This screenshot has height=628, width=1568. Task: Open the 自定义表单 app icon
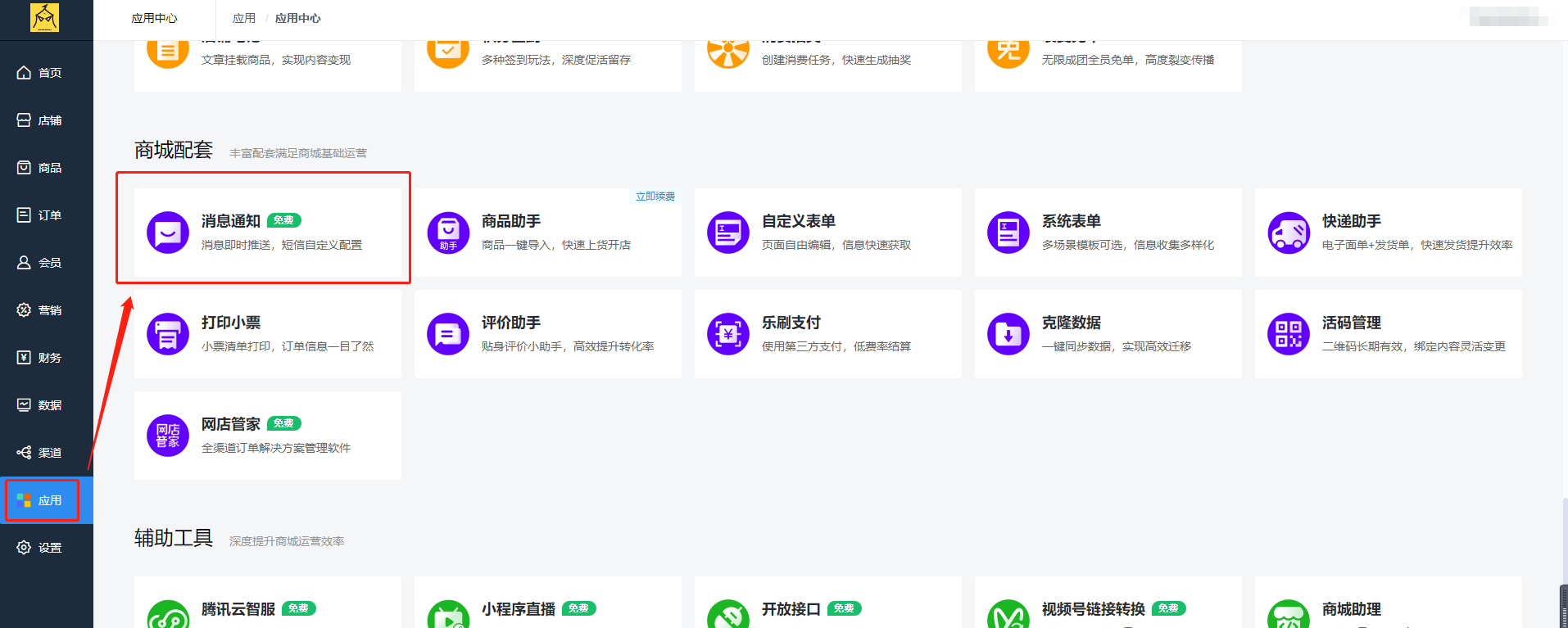click(728, 233)
